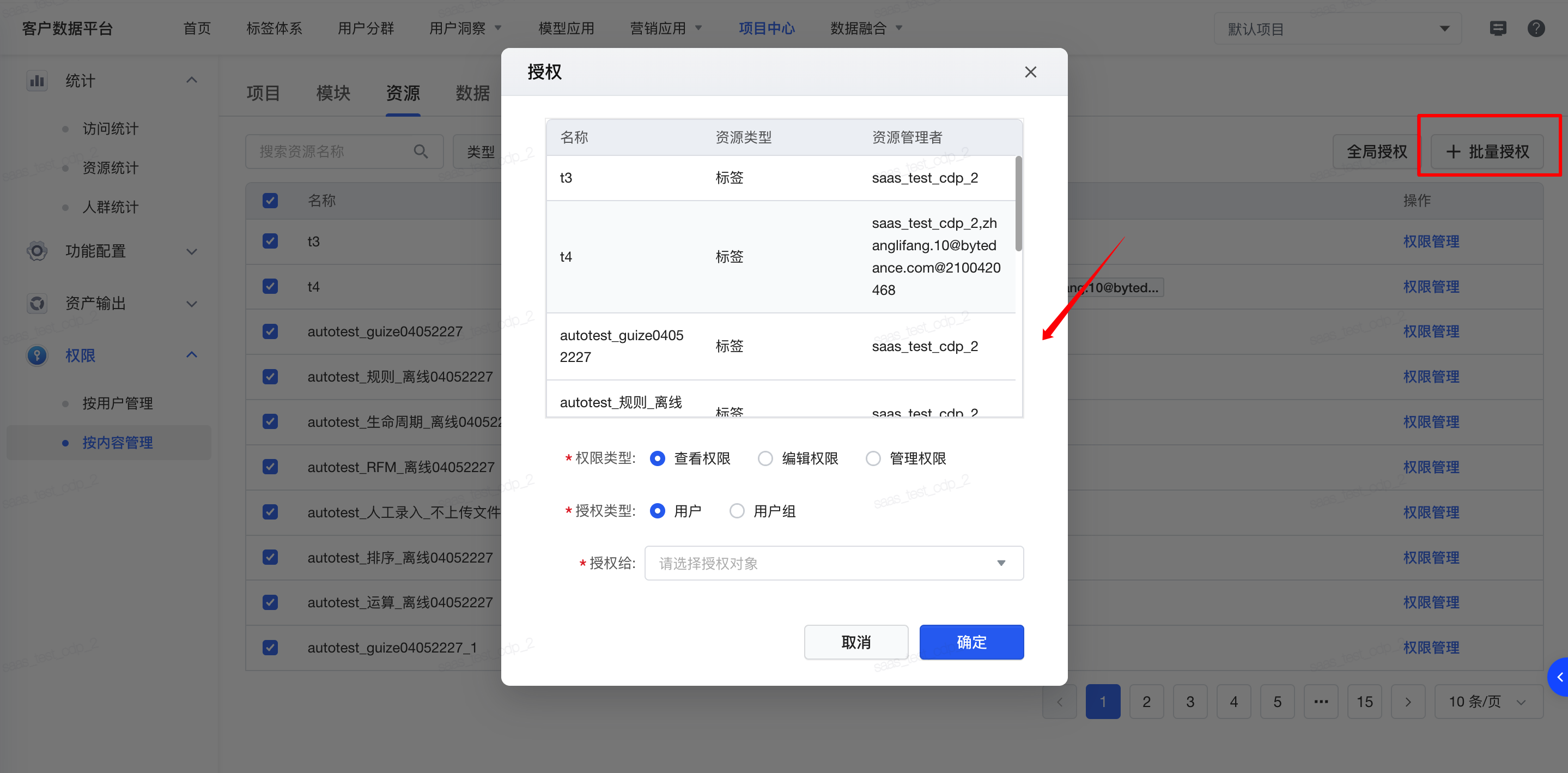The width and height of the screenshot is (1568, 773).
Task: Open the 标签体系 top menu
Action: [x=274, y=29]
